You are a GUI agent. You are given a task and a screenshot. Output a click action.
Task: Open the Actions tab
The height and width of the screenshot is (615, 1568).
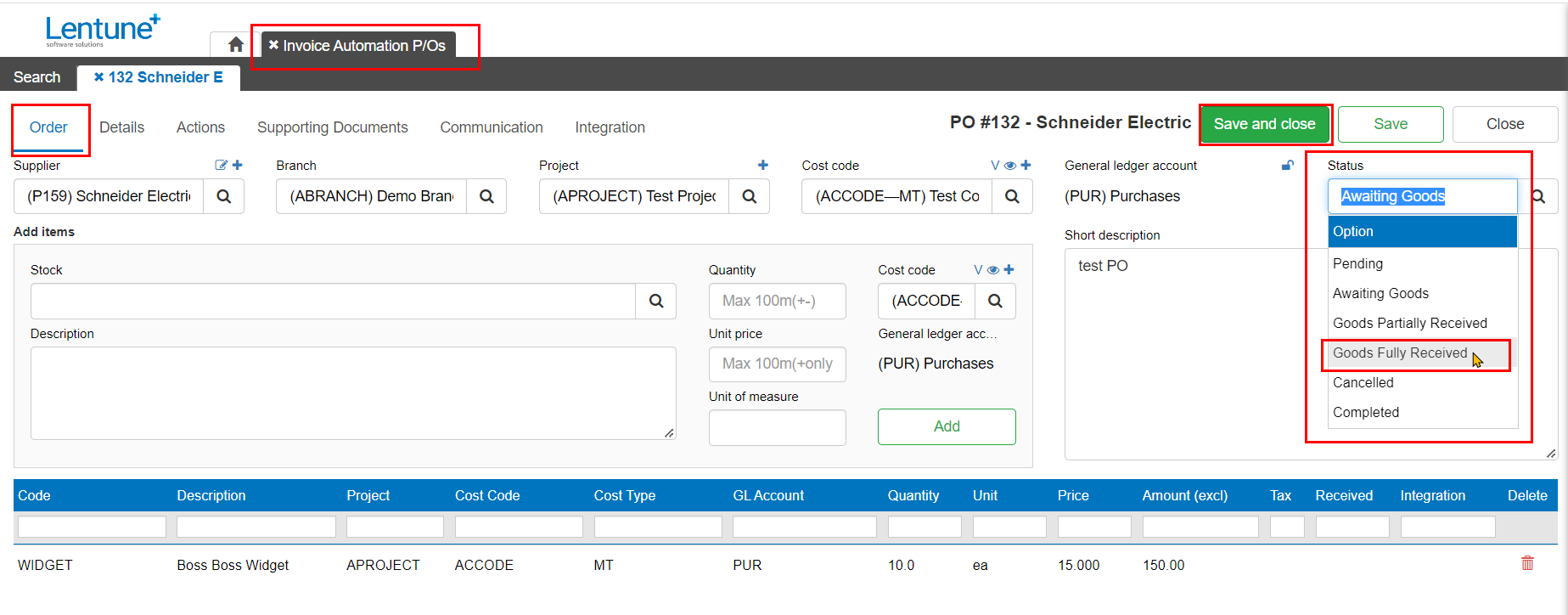click(x=200, y=127)
